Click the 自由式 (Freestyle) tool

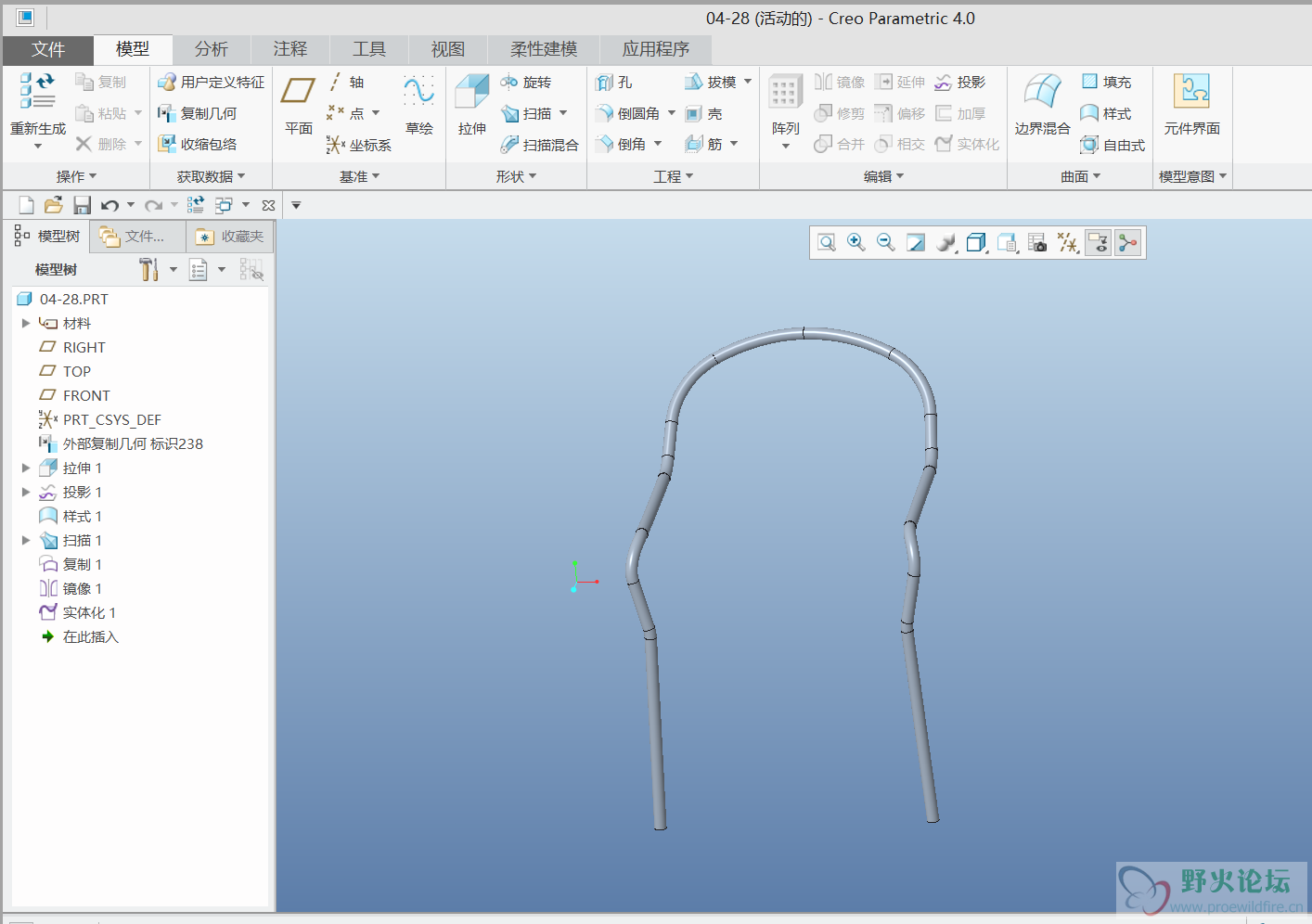[1113, 146]
